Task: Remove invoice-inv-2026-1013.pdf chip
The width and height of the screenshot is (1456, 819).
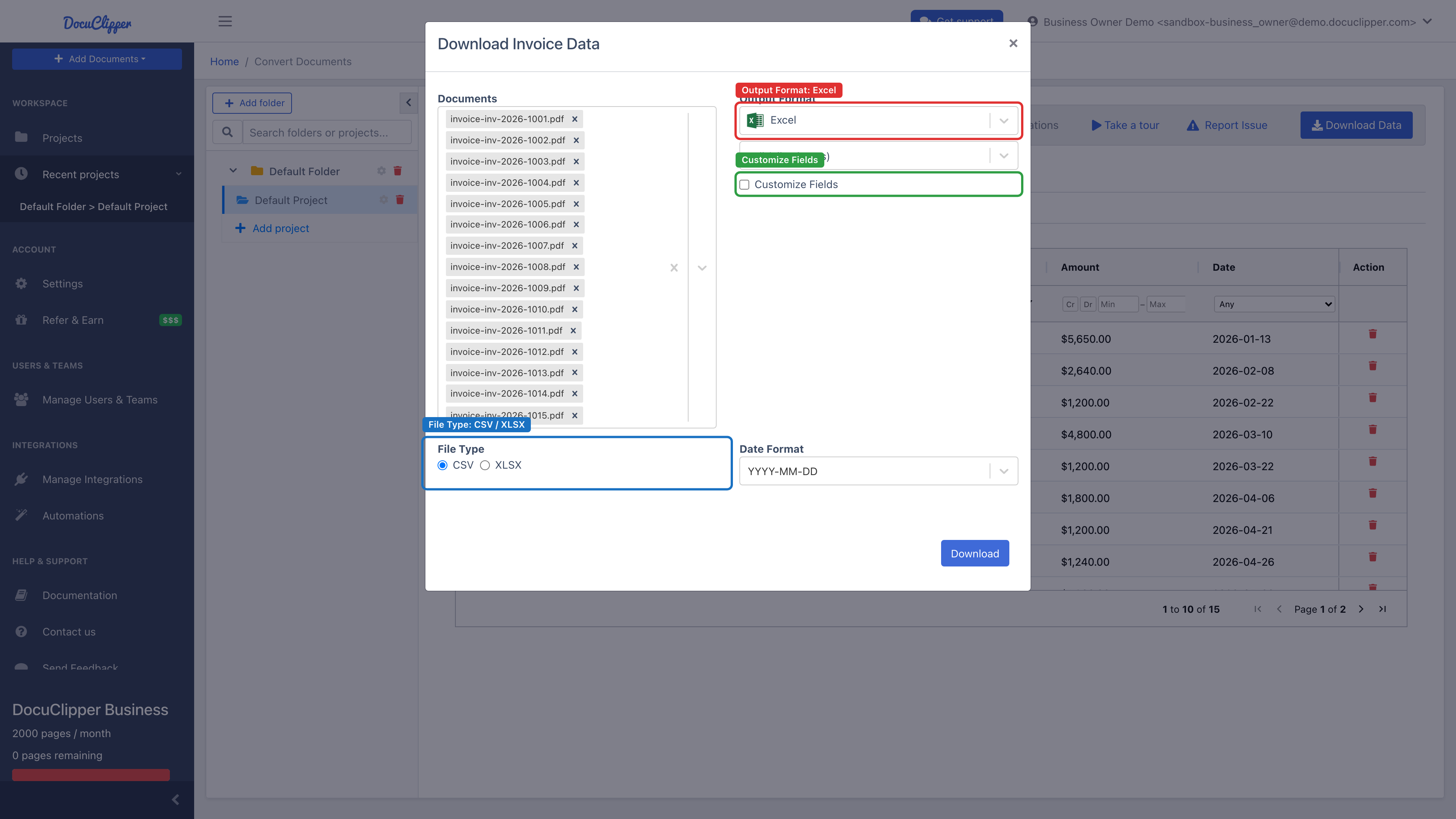Action: (574, 373)
